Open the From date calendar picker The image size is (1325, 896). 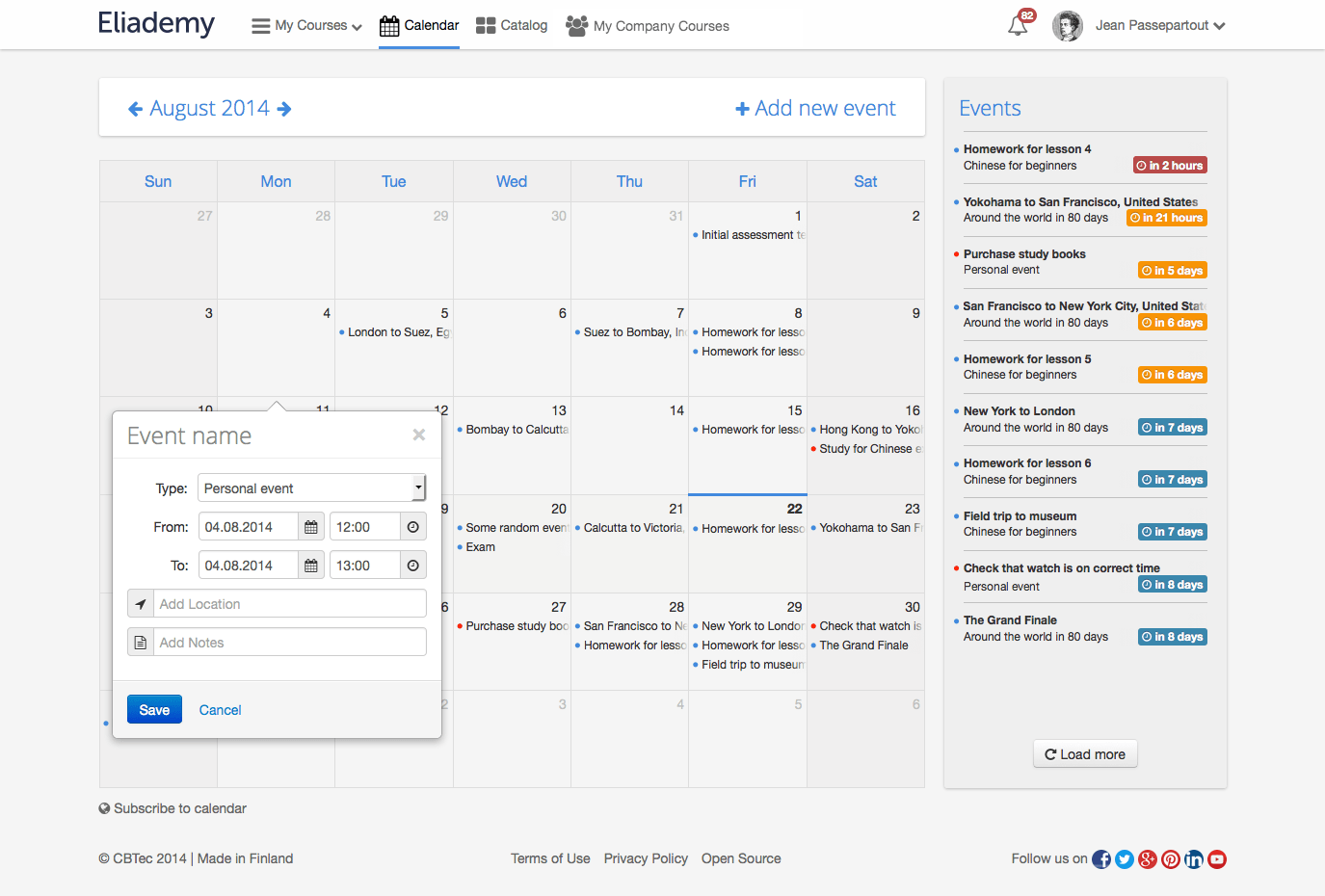(x=311, y=527)
